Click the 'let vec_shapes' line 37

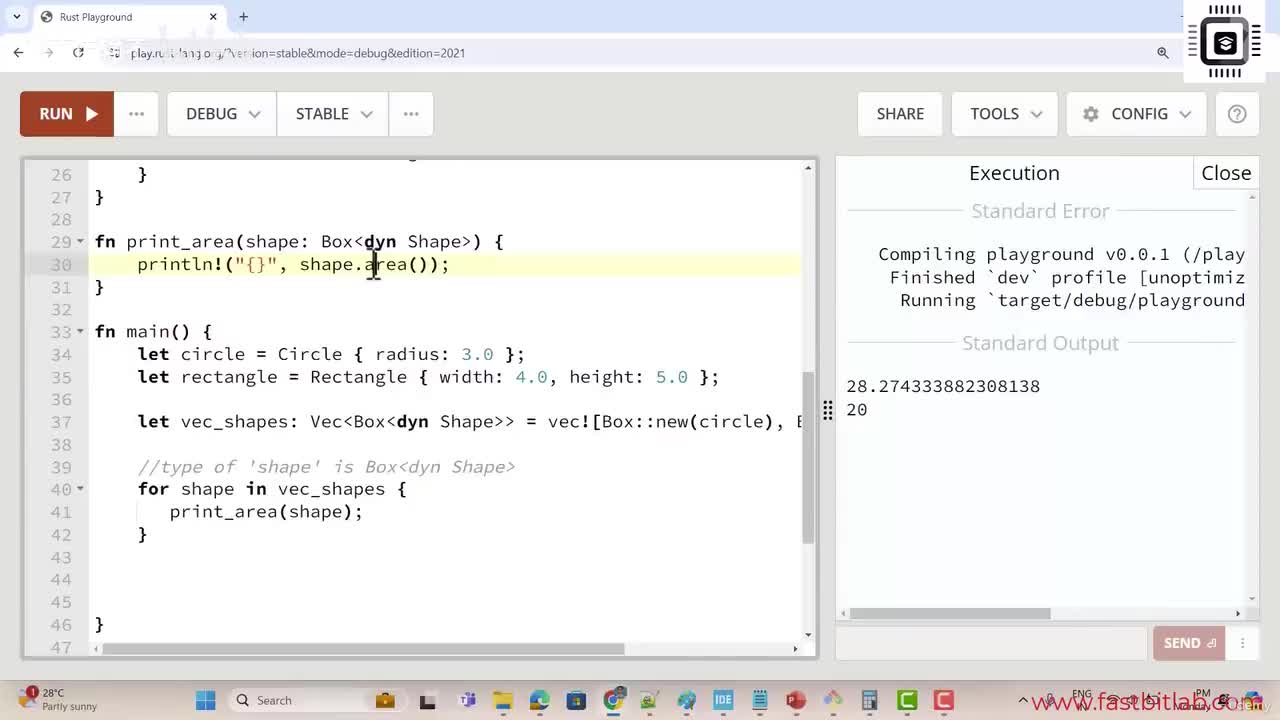tap(470, 422)
